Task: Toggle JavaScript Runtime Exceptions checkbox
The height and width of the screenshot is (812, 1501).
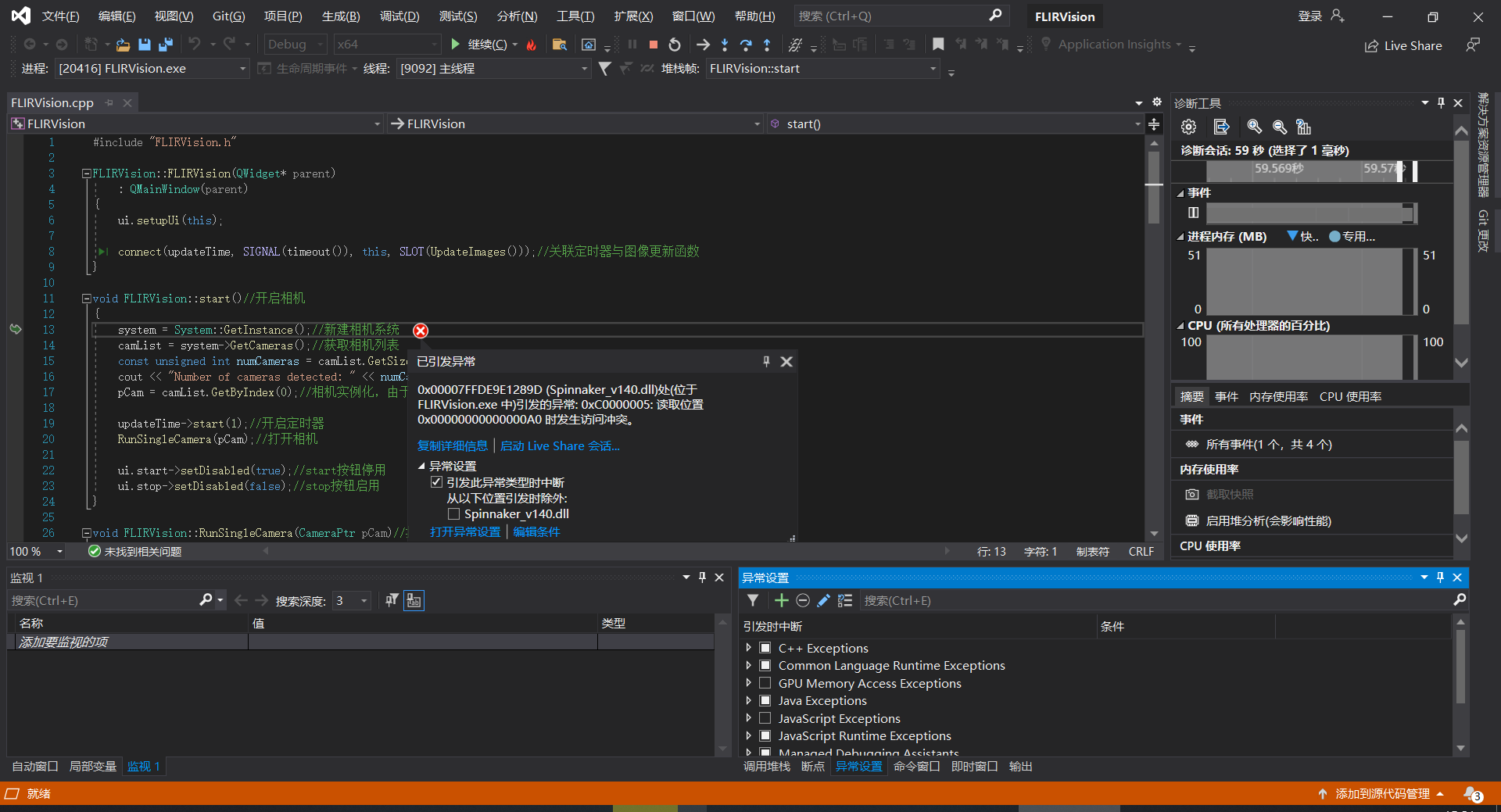Action: tap(765, 735)
